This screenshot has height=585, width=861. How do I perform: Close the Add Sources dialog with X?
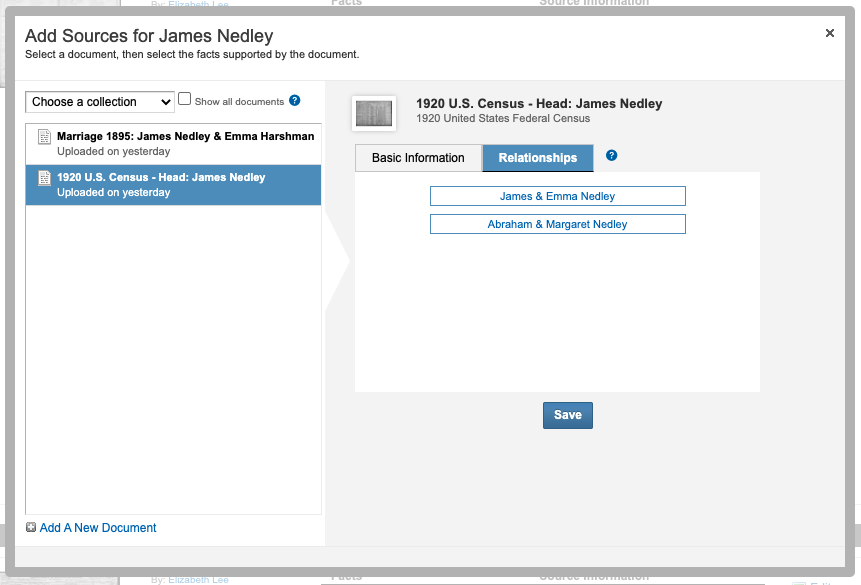tap(829, 33)
